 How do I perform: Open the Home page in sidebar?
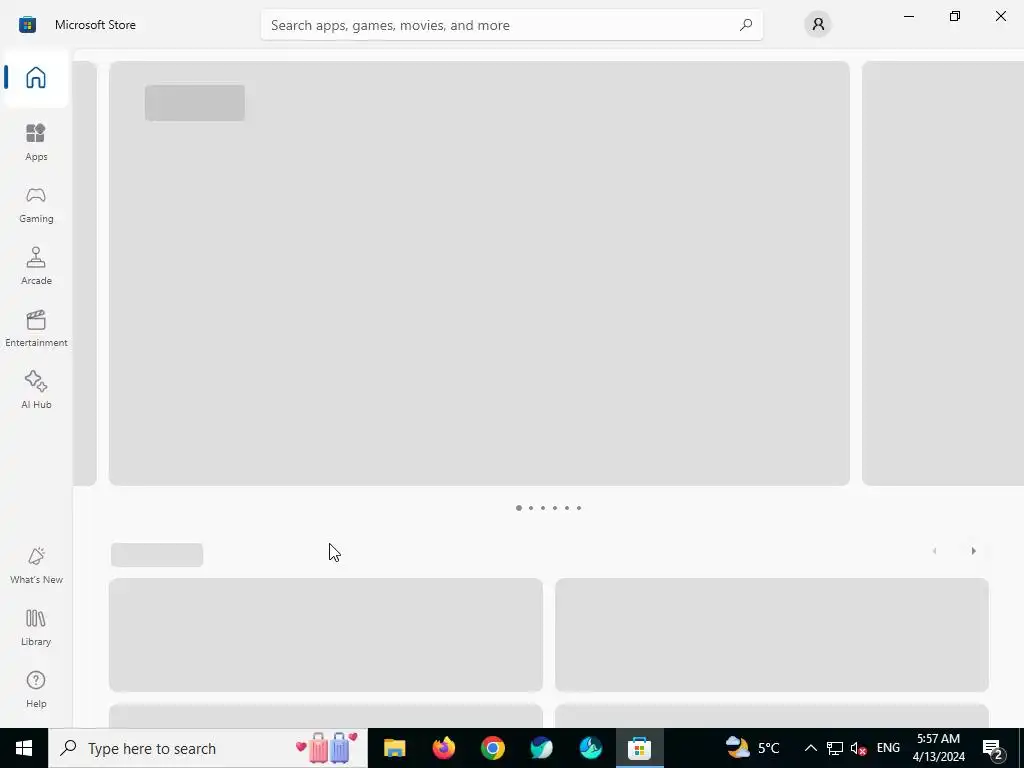coord(36,77)
